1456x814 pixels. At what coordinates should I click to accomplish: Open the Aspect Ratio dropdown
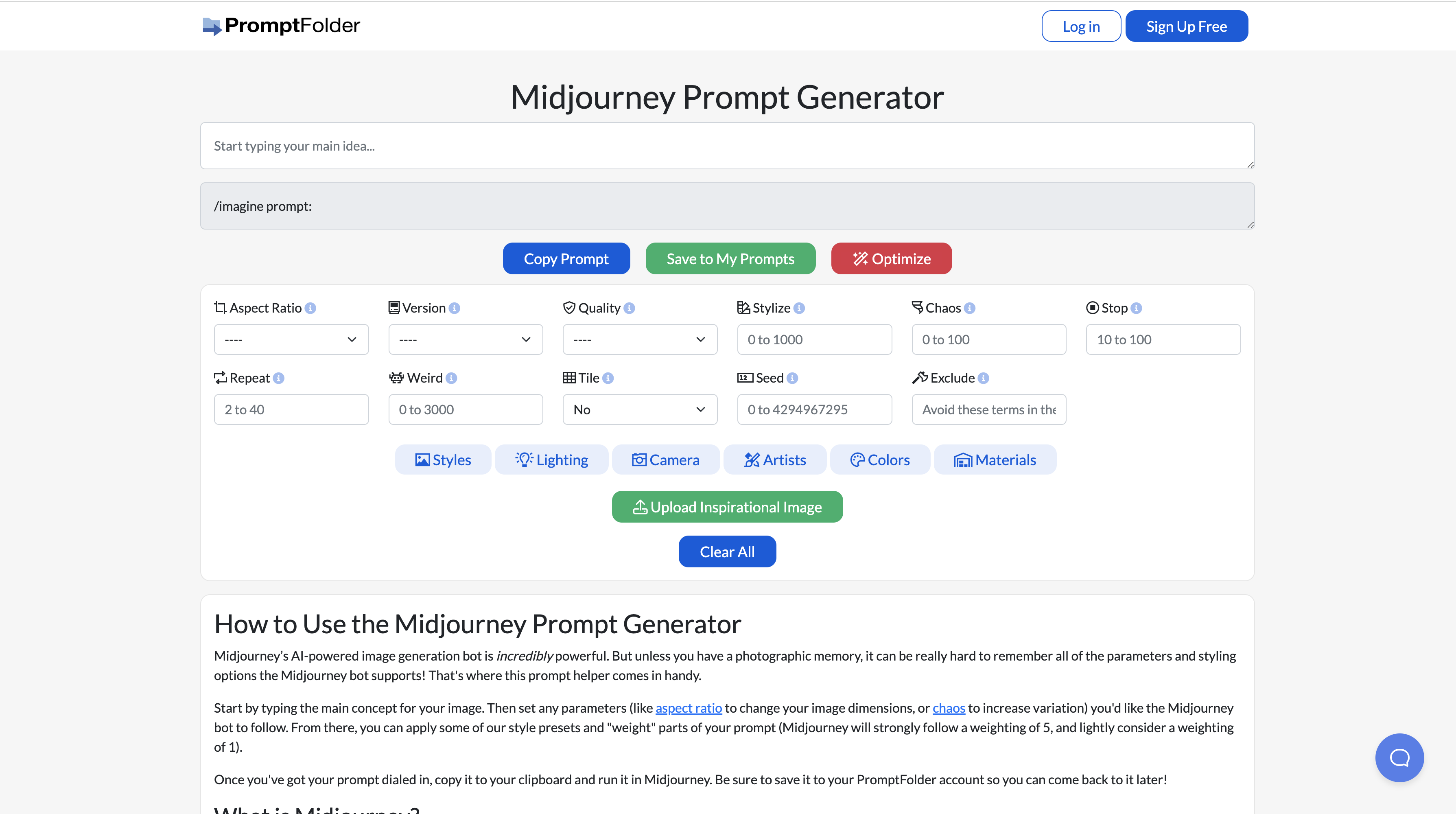291,340
